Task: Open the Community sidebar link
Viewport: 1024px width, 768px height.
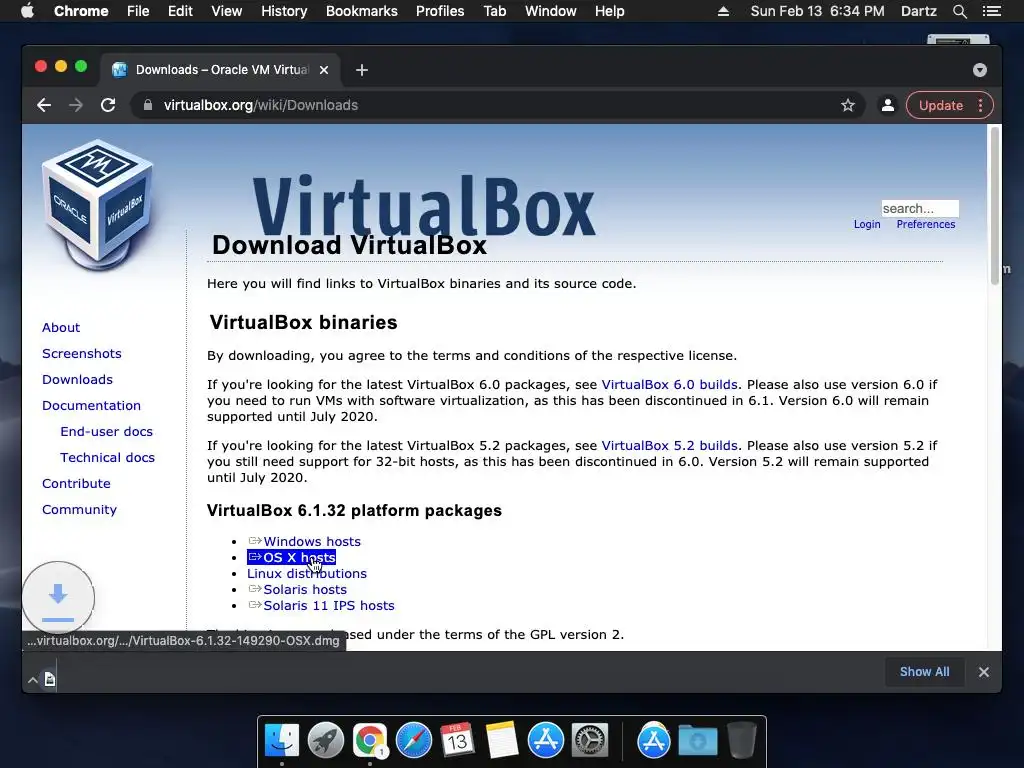Action: (79, 510)
